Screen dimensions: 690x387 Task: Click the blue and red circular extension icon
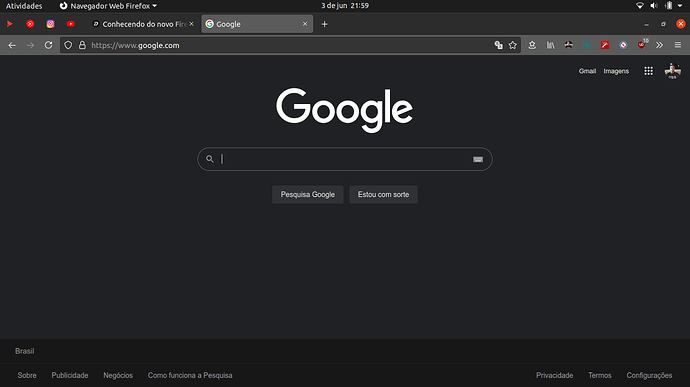[623, 45]
